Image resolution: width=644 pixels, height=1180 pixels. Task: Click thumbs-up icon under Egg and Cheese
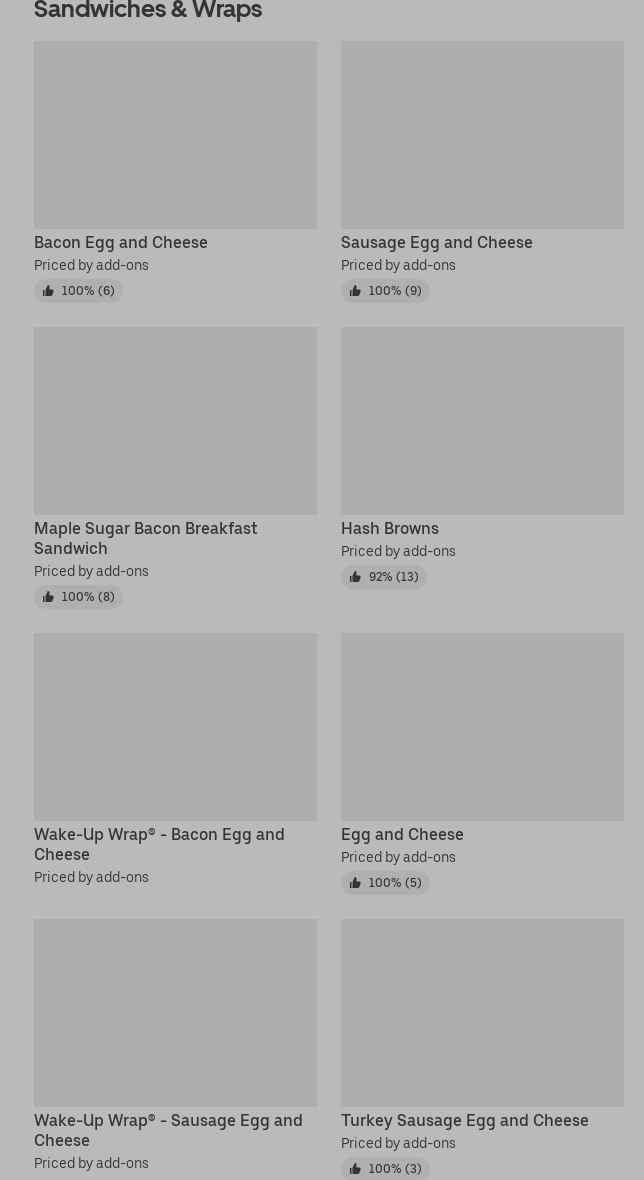point(355,883)
